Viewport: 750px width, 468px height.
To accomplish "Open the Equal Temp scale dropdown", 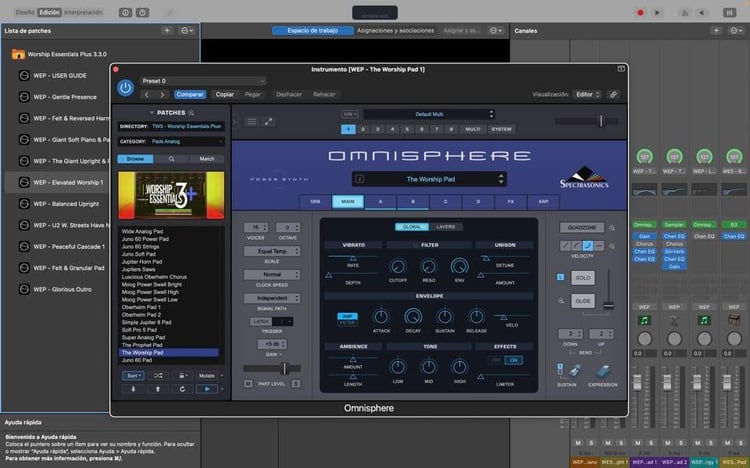I will coord(272,251).
